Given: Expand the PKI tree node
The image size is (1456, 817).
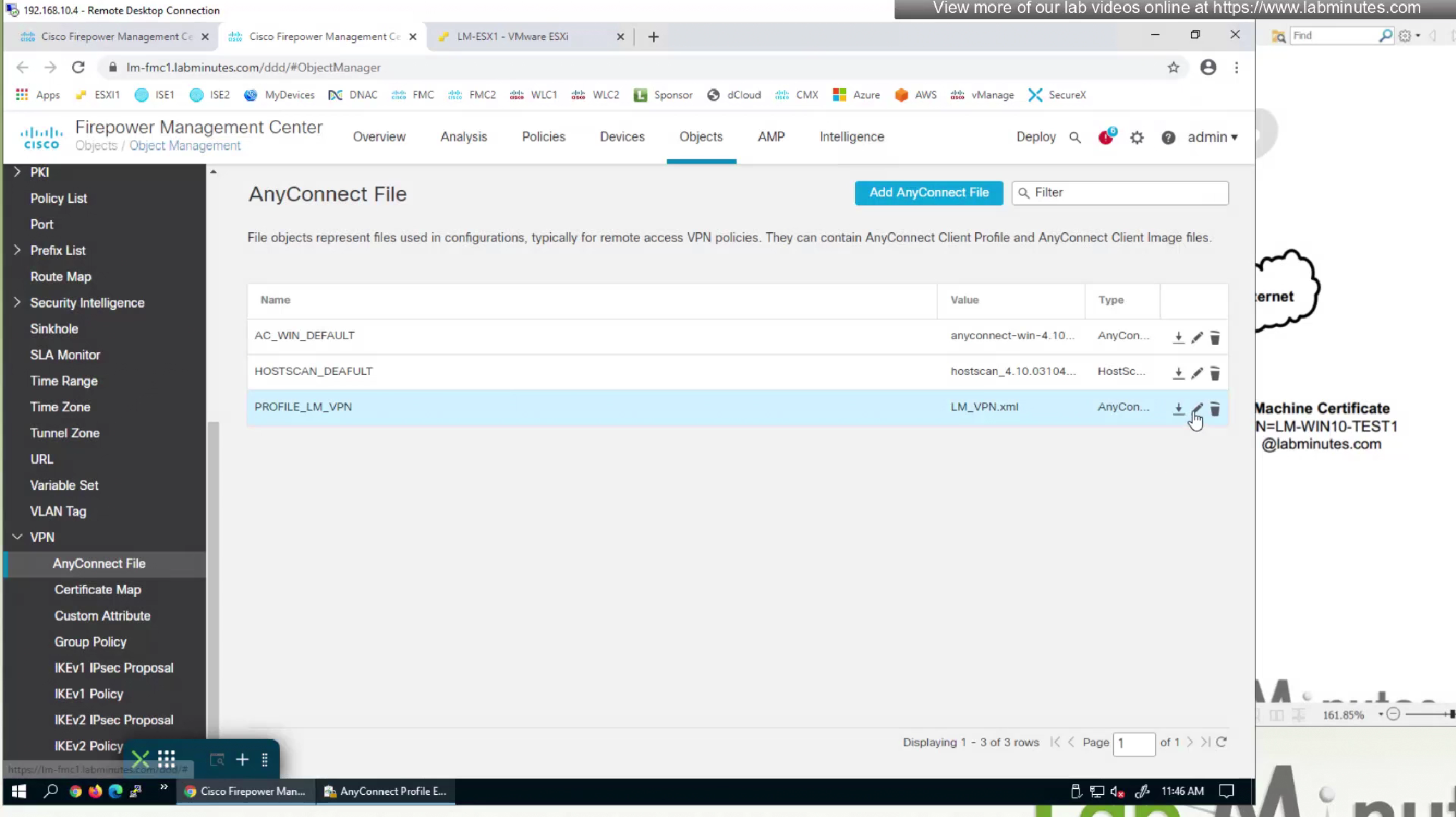Looking at the screenshot, I should click(17, 172).
